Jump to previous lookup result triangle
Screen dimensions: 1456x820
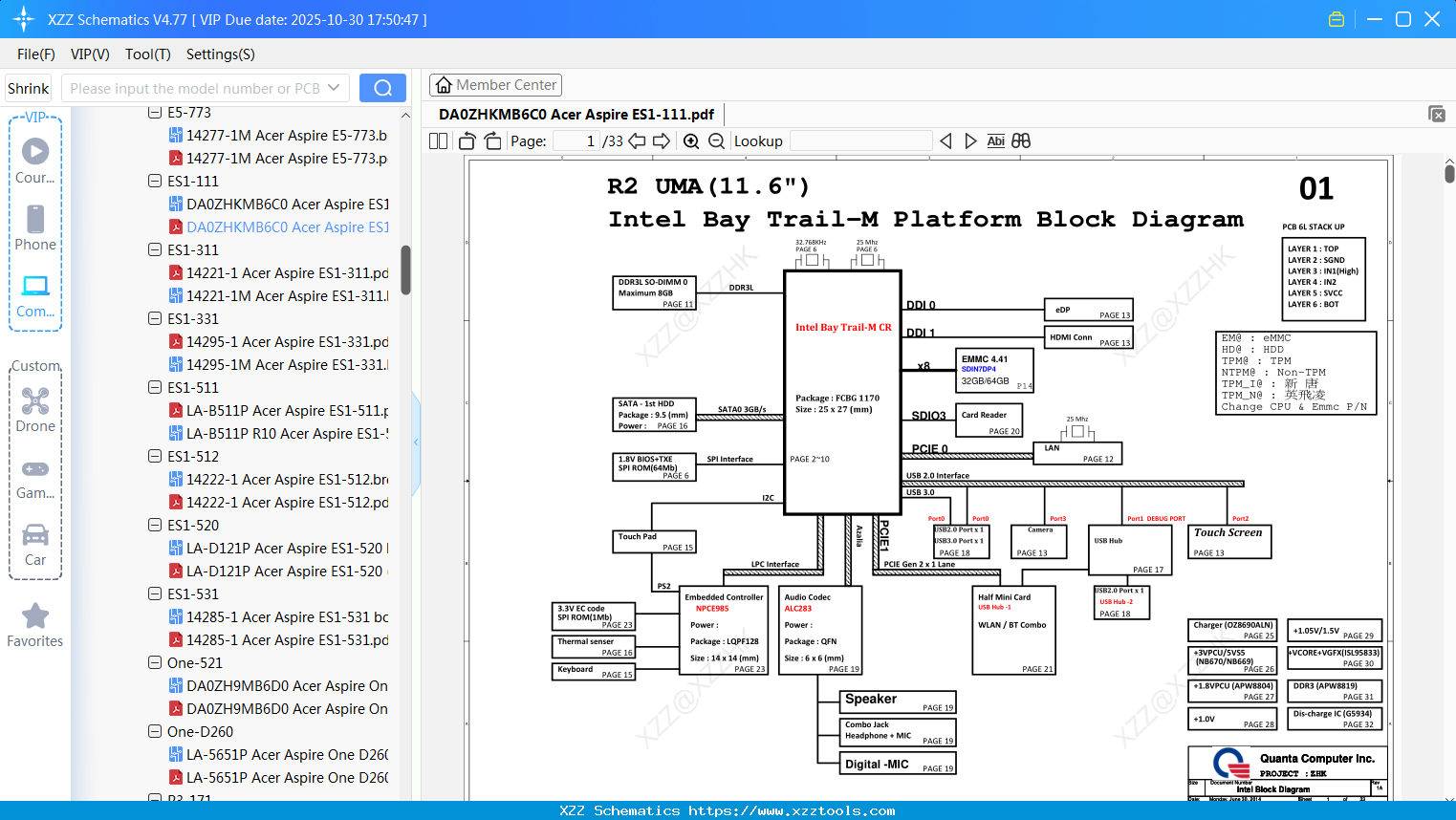point(945,141)
